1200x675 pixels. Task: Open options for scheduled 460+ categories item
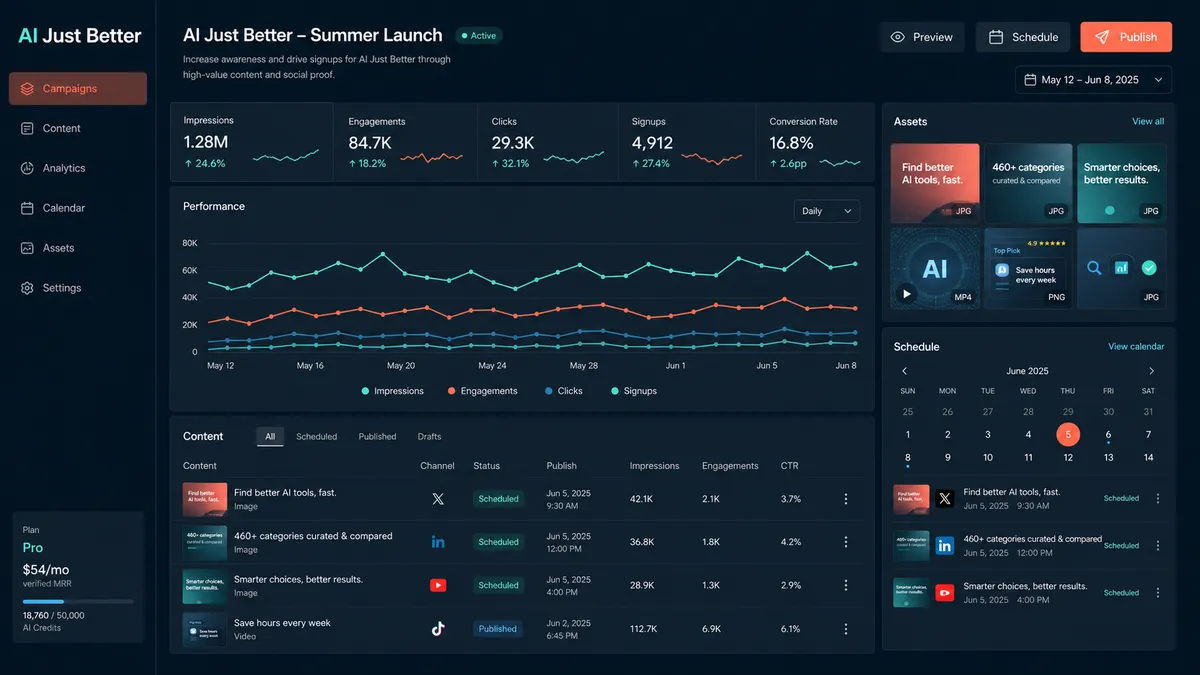[1158, 545]
